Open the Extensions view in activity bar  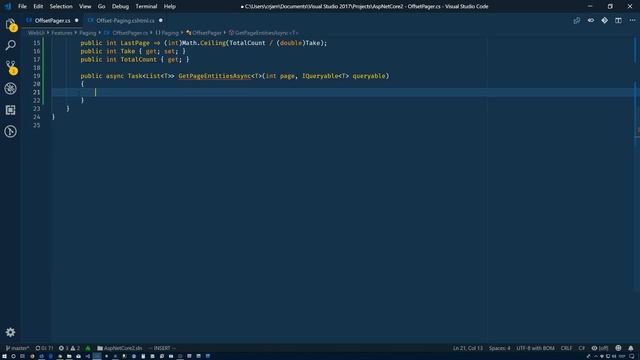pos(11,110)
